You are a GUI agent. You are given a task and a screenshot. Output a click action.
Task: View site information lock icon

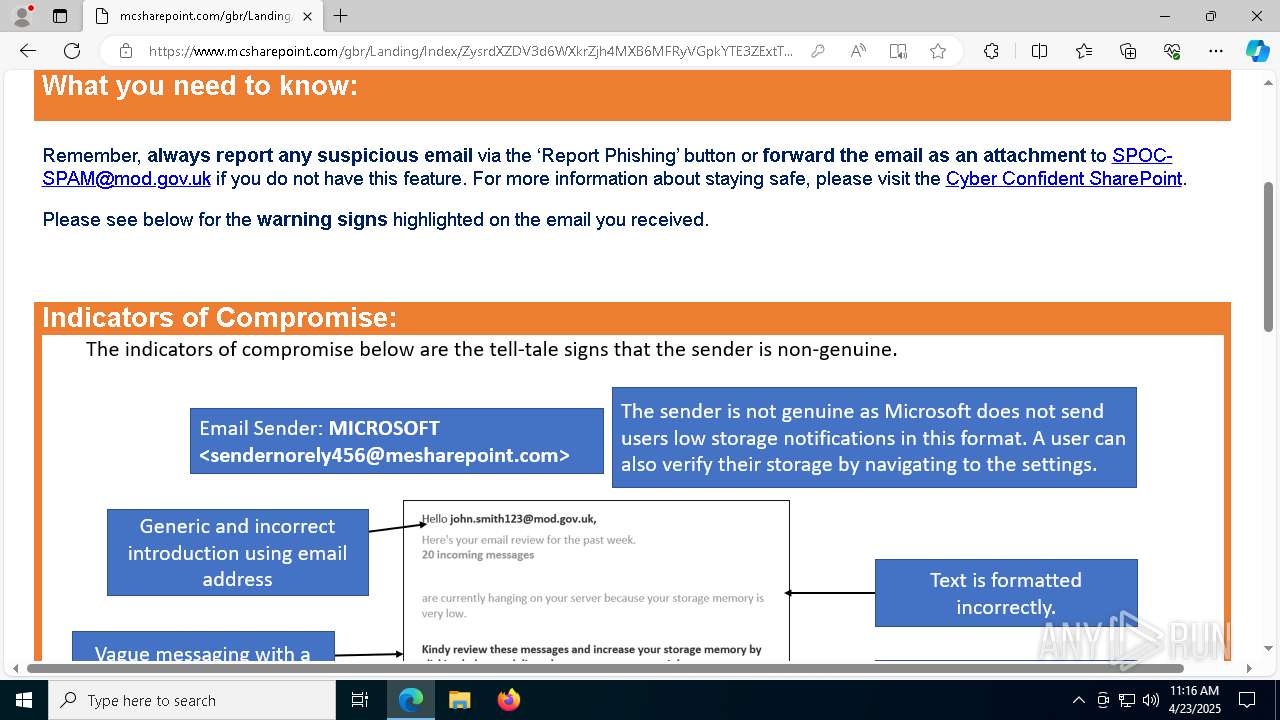pyautogui.click(x=126, y=51)
